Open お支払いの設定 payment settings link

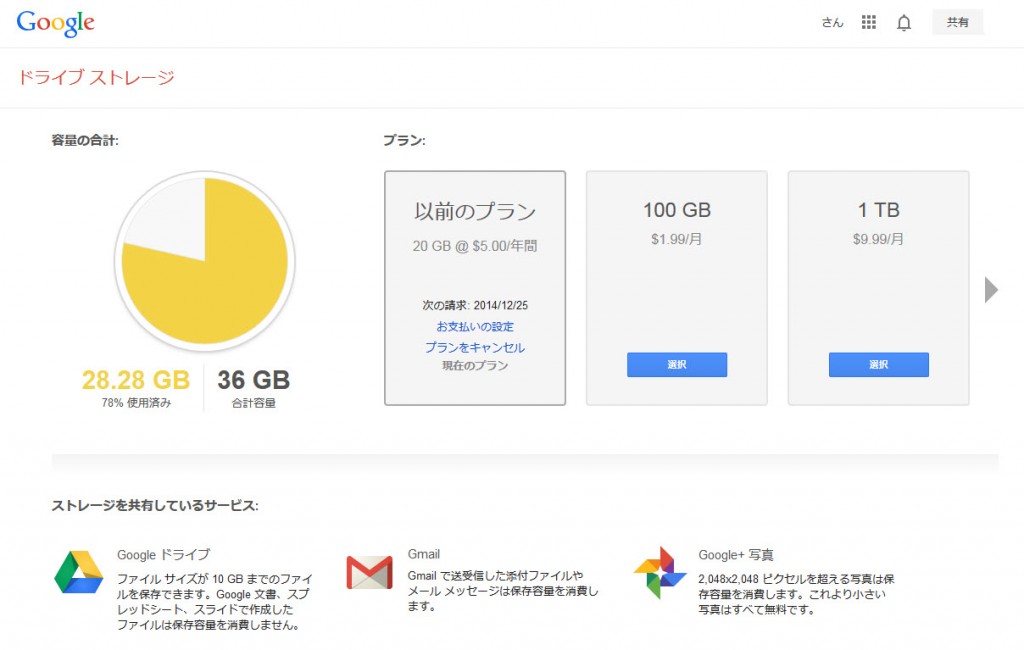click(475, 327)
